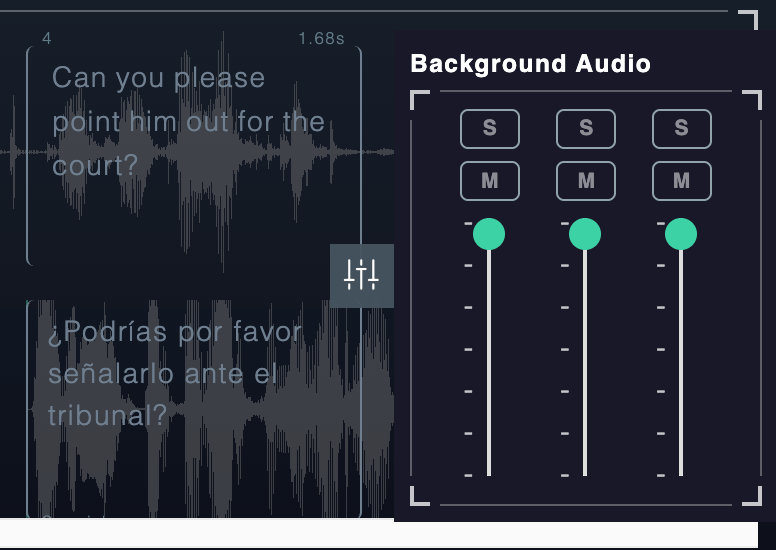Open the audio mixer sliders icon
Viewport: 776px width, 550px height.
[362, 276]
